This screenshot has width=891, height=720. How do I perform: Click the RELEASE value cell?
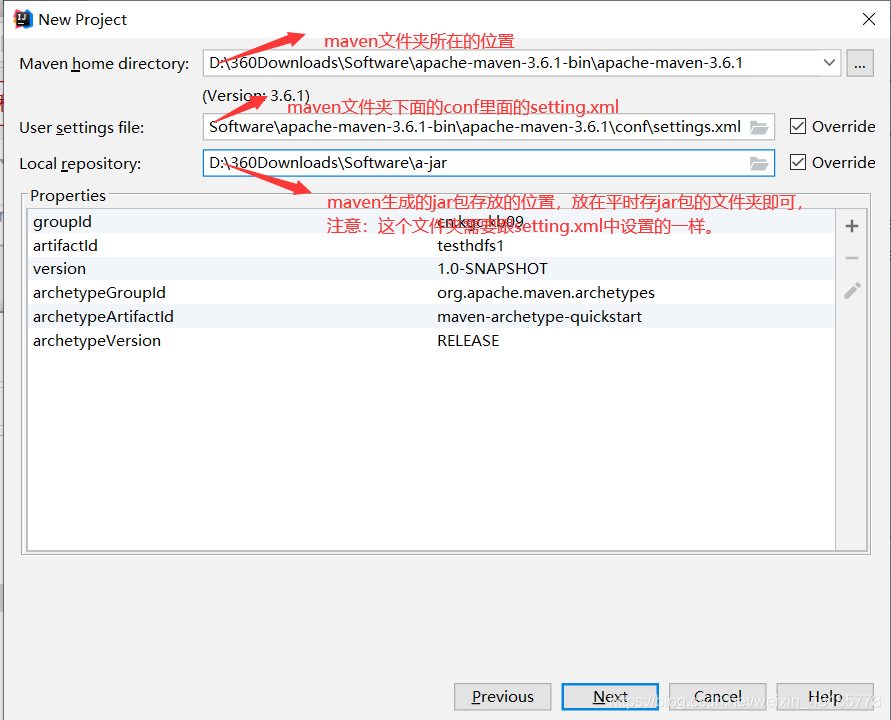coord(468,340)
